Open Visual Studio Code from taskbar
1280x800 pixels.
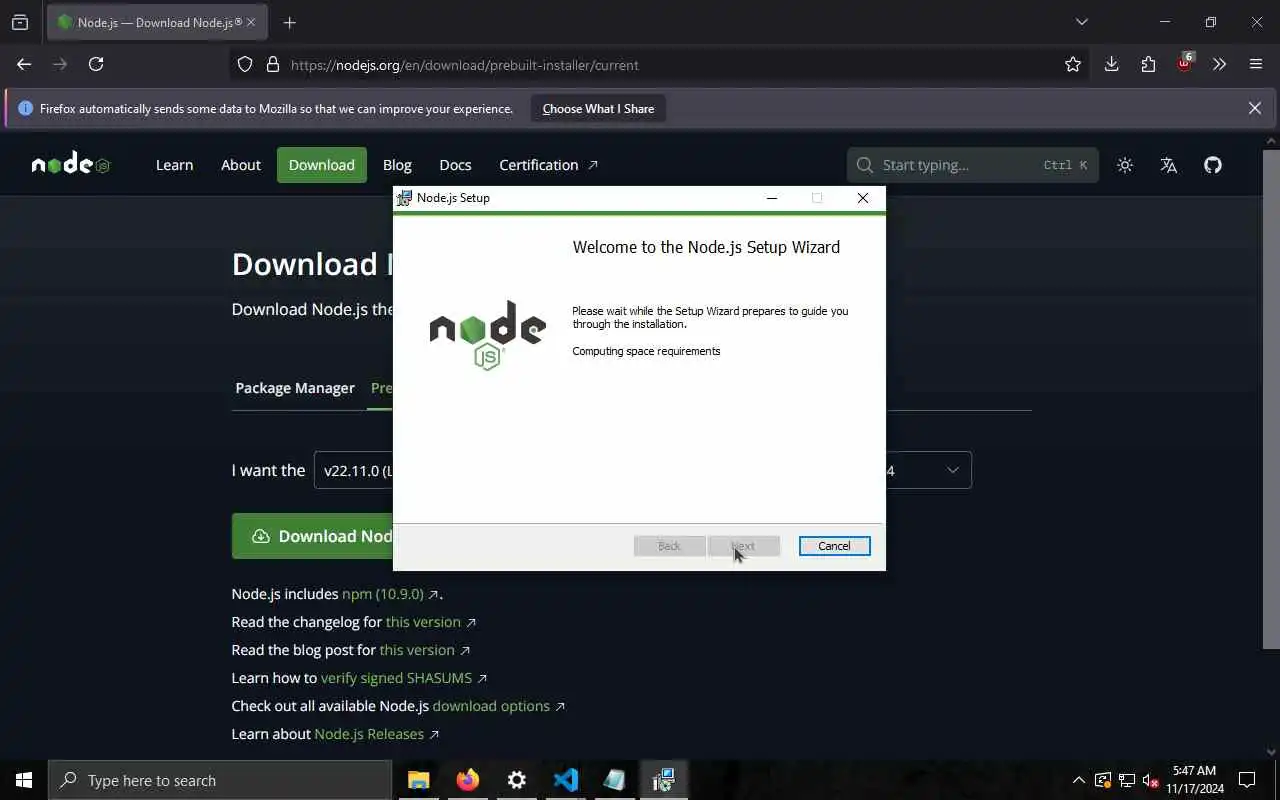pos(565,780)
